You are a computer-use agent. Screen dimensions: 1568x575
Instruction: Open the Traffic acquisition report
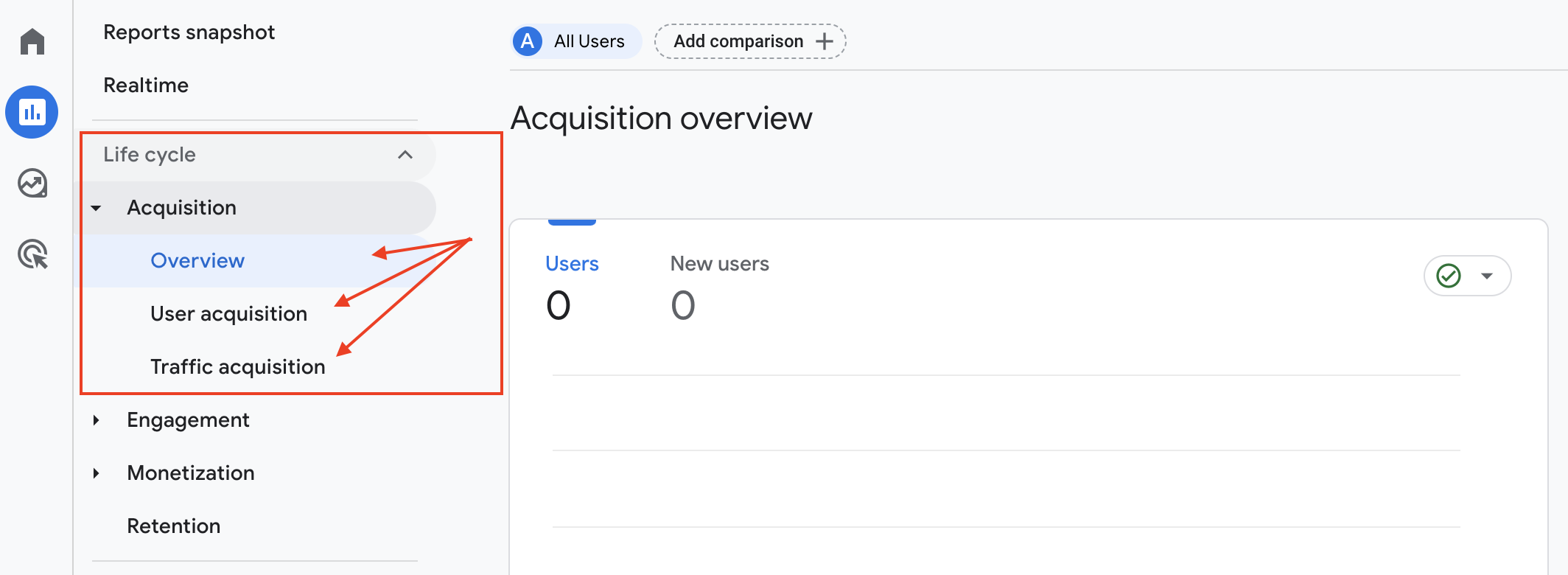click(x=237, y=367)
